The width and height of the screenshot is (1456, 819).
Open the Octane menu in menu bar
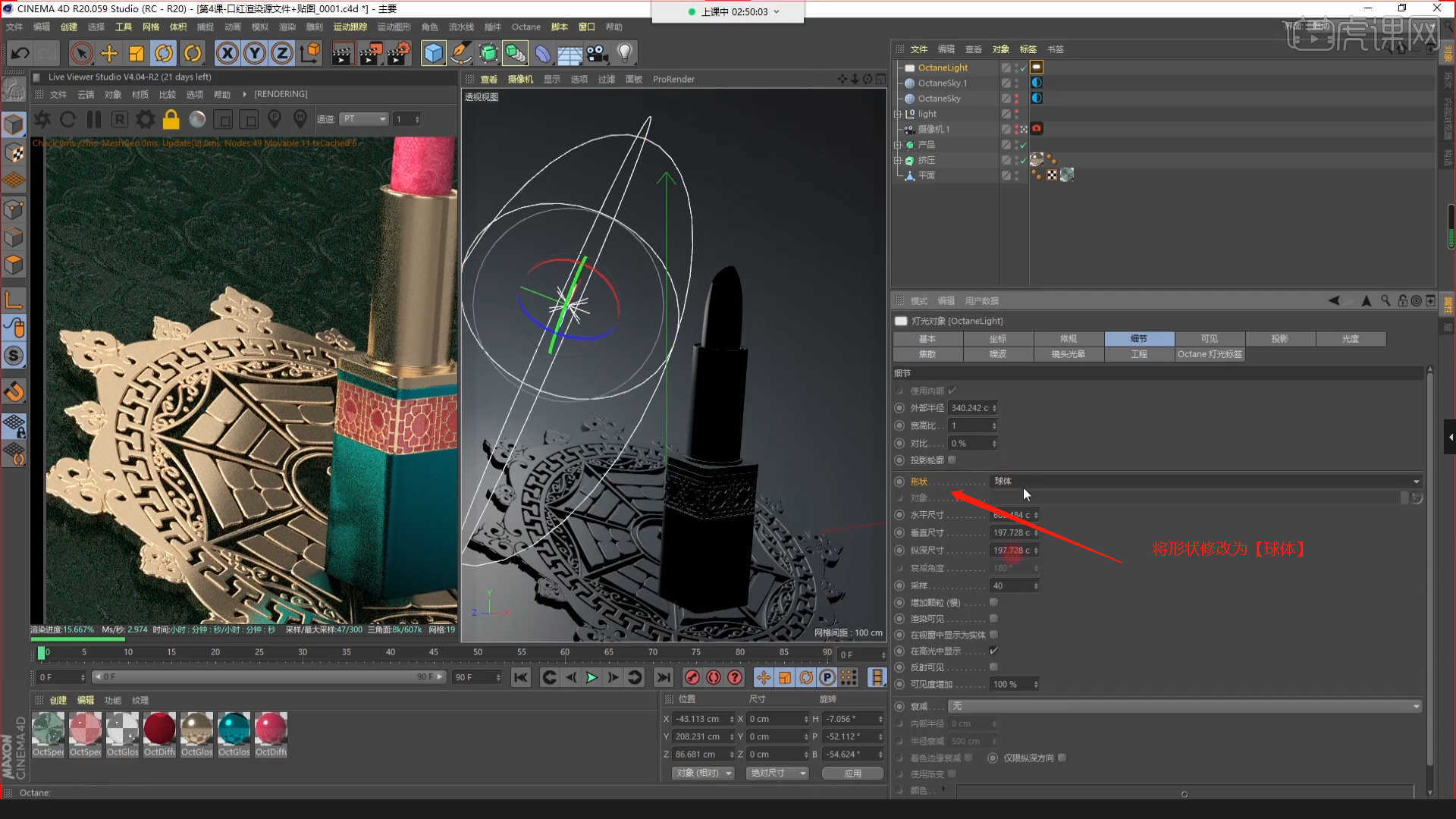[x=526, y=27]
